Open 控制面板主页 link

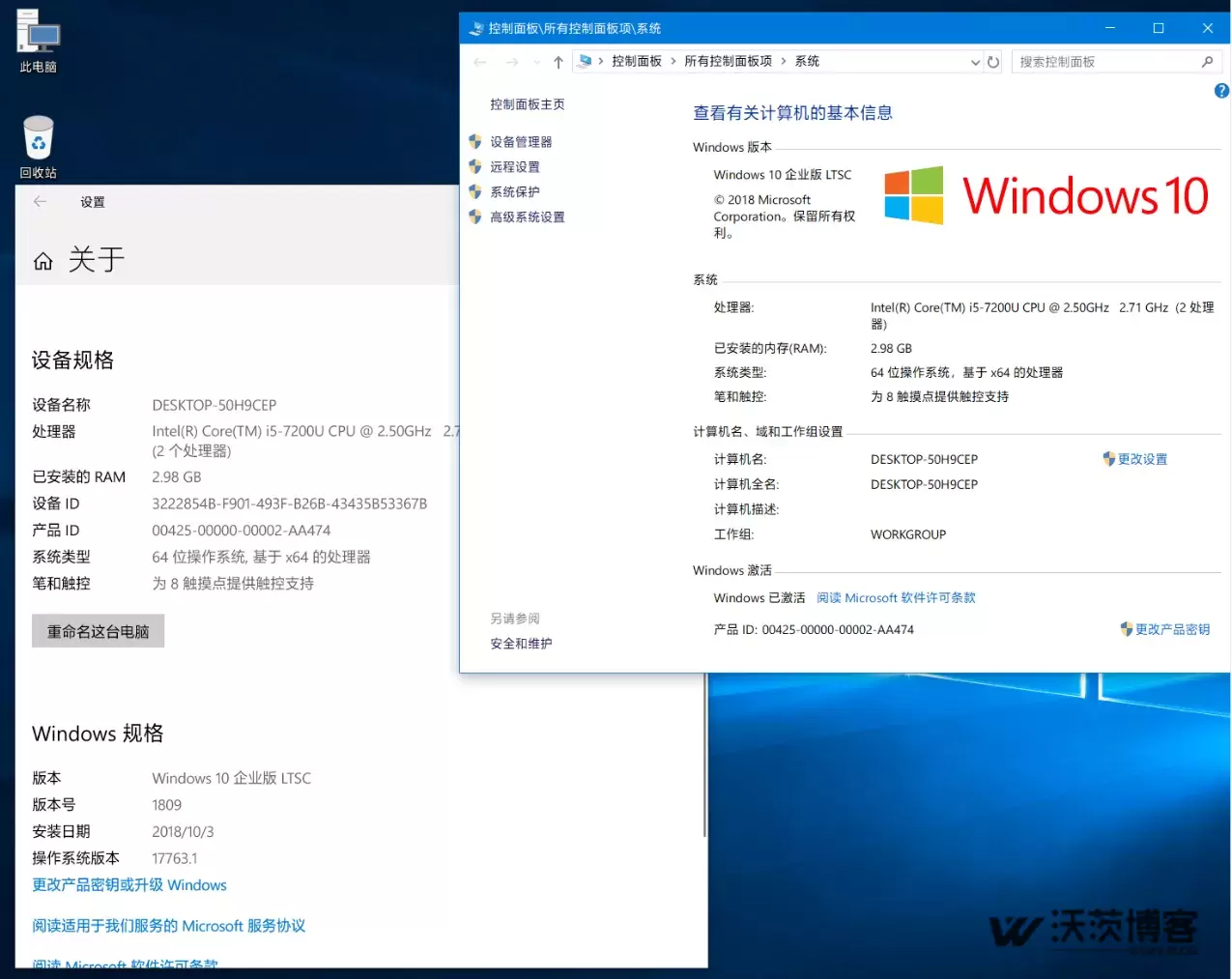point(528,104)
